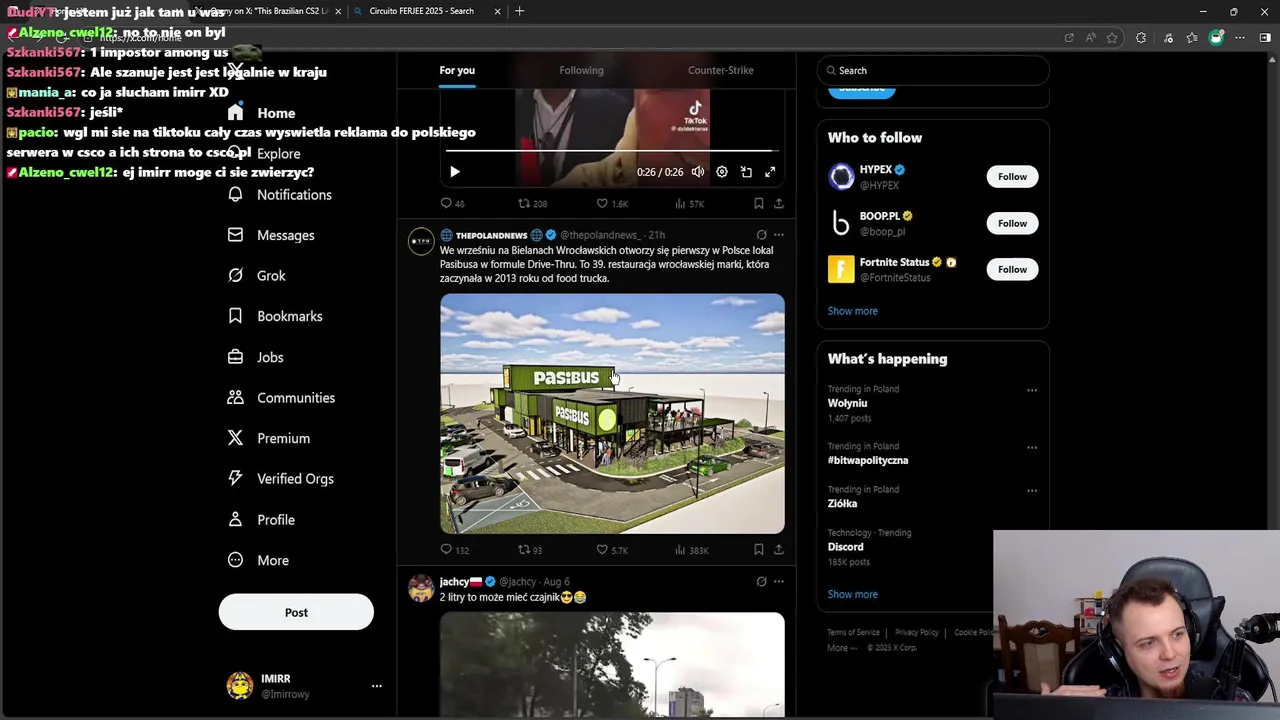Bookmark the video post with 57K views

click(759, 203)
